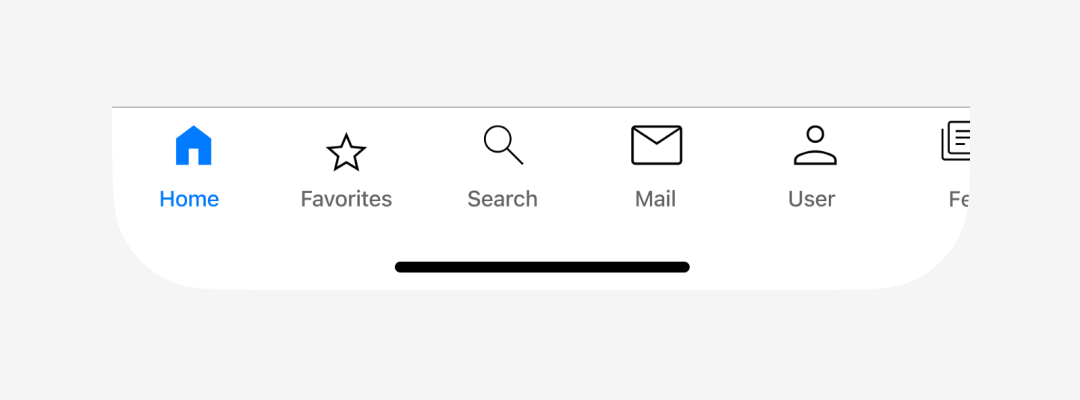Switch to the Home tab label

[189, 199]
